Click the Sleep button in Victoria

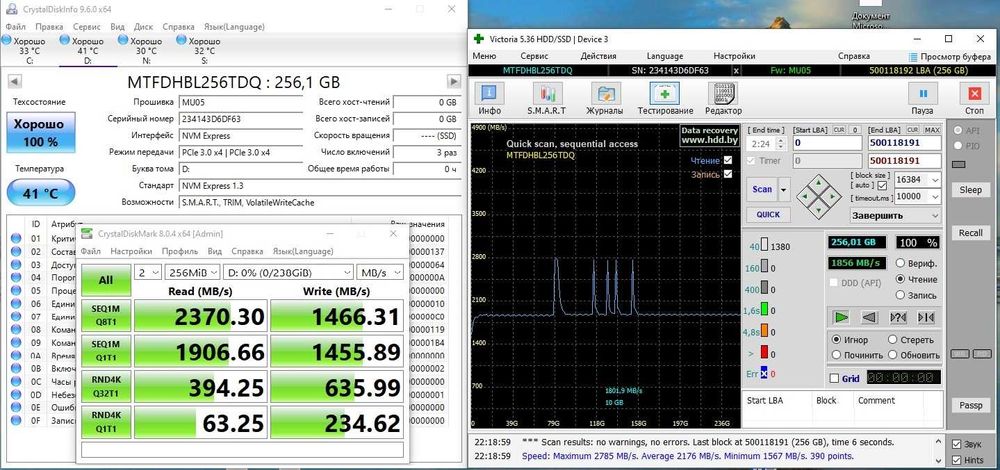coord(970,189)
